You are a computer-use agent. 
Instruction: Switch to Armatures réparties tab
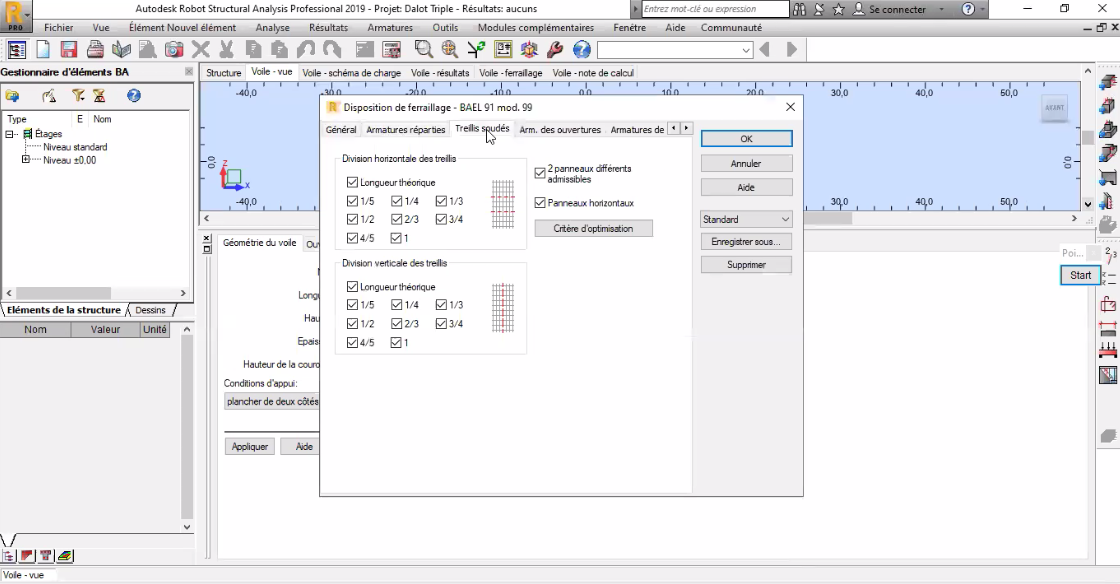(405, 129)
